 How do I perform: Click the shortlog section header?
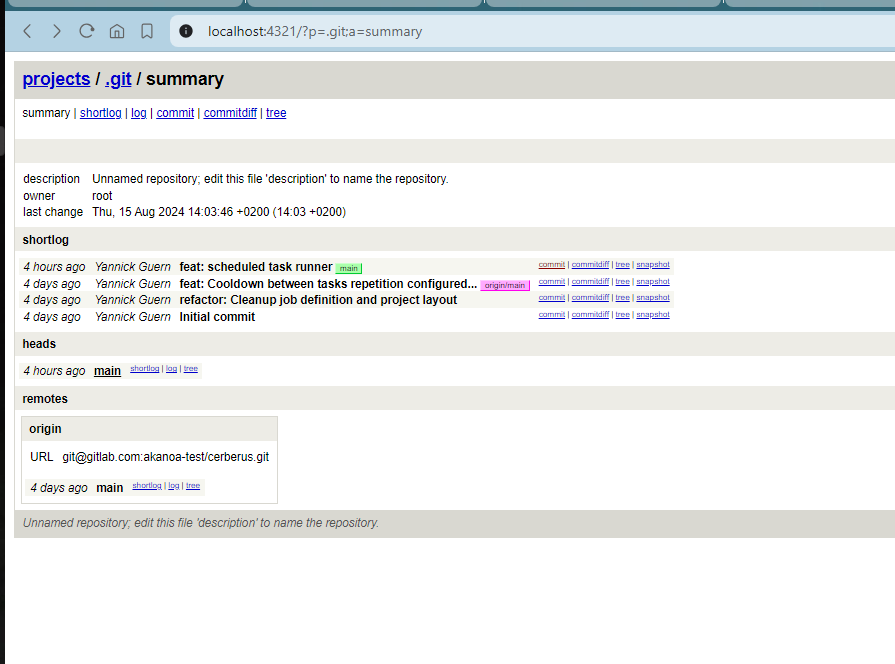(46, 240)
